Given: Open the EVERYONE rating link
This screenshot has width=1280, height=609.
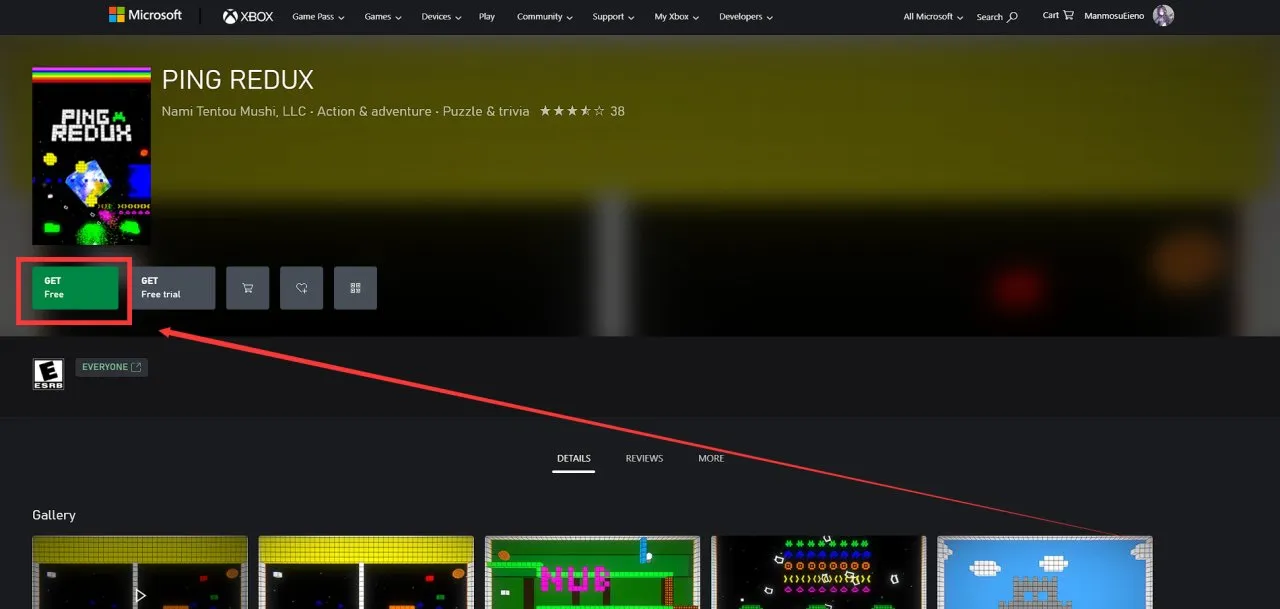Looking at the screenshot, I should point(111,367).
